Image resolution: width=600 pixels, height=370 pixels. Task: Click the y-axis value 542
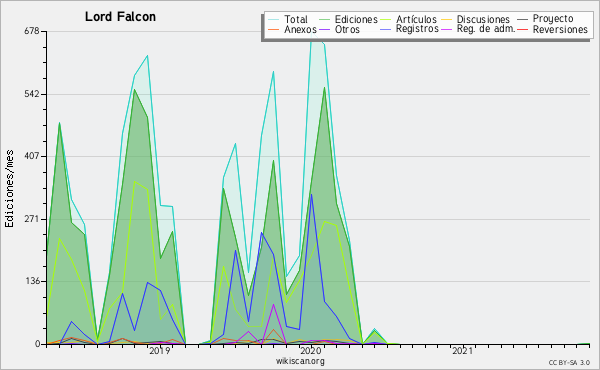coord(32,94)
